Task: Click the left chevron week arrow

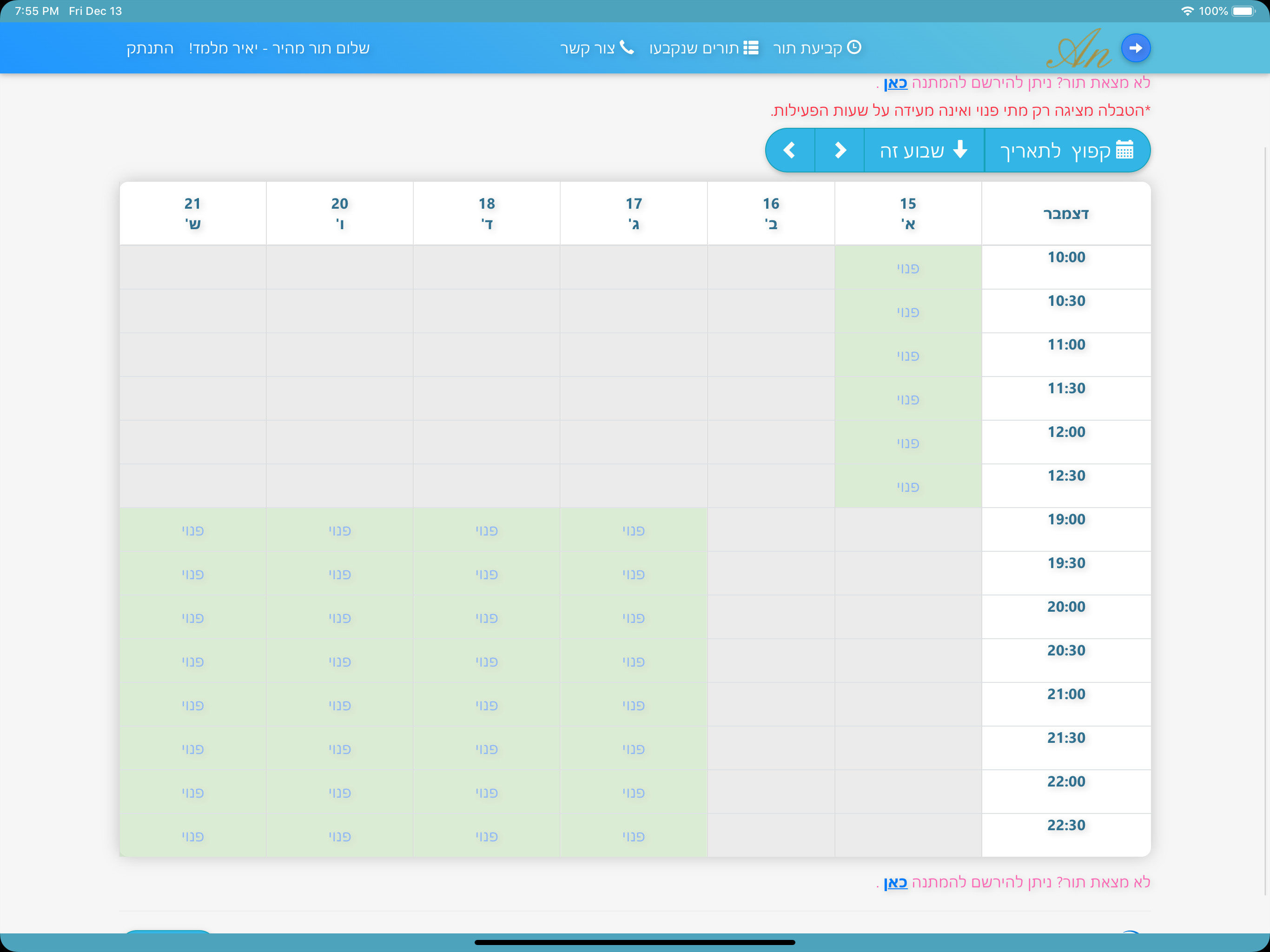Action: [790, 151]
